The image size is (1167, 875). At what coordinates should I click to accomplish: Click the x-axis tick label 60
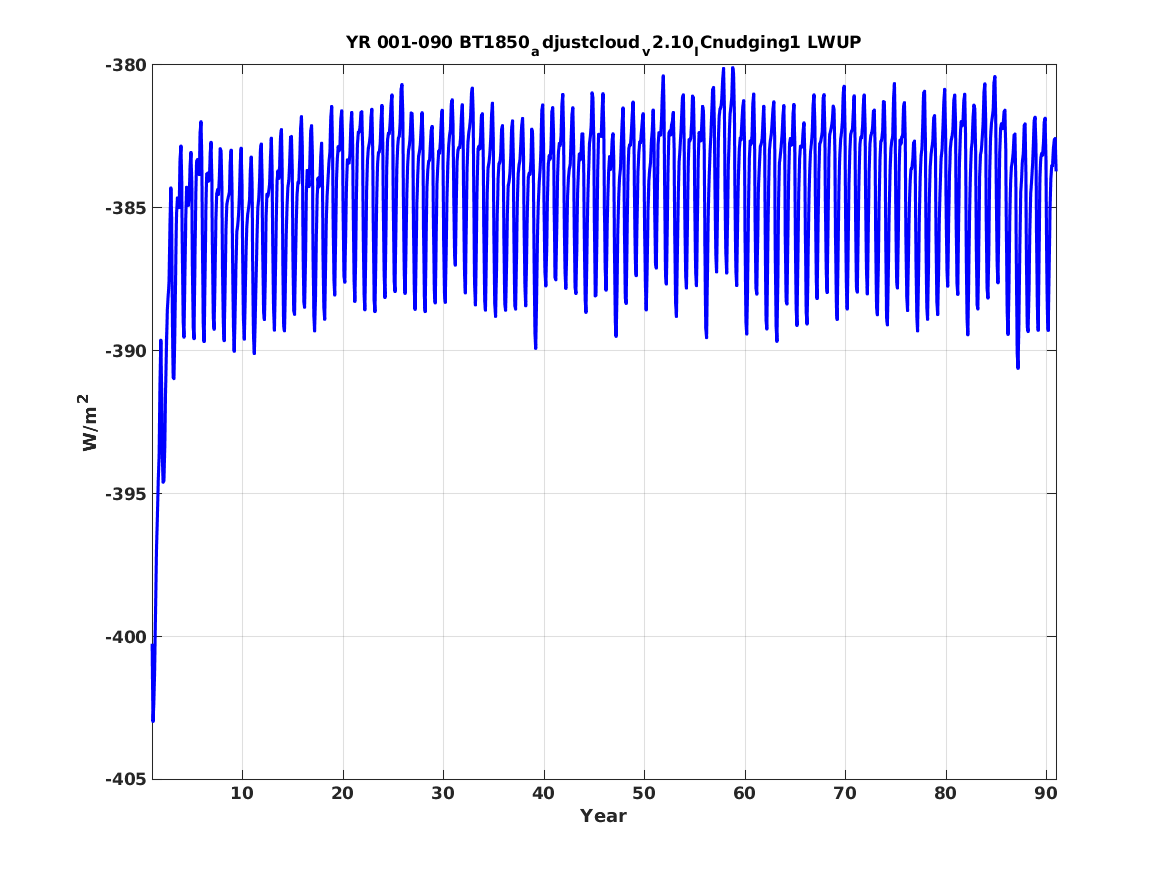pyautogui.click(x=744, y=794)
